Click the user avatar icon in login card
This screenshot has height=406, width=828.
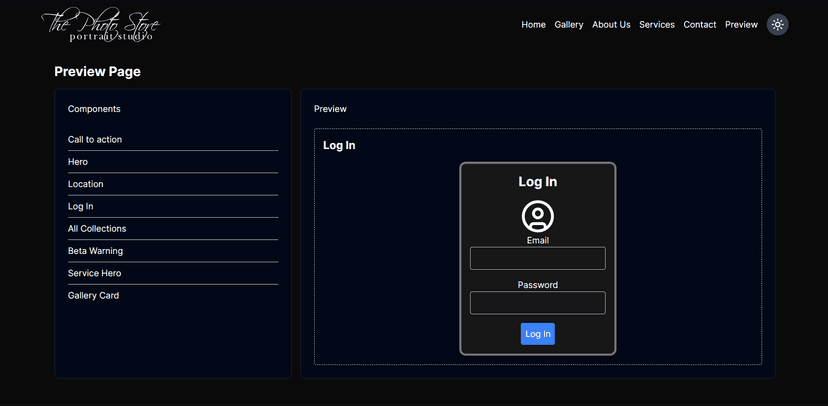(x=538, y=216)
